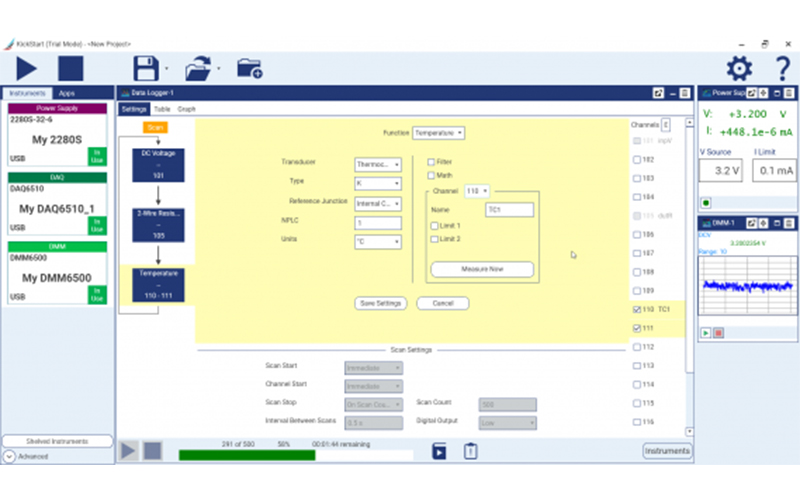Open Help question mark icon

(x=781, y=68)
